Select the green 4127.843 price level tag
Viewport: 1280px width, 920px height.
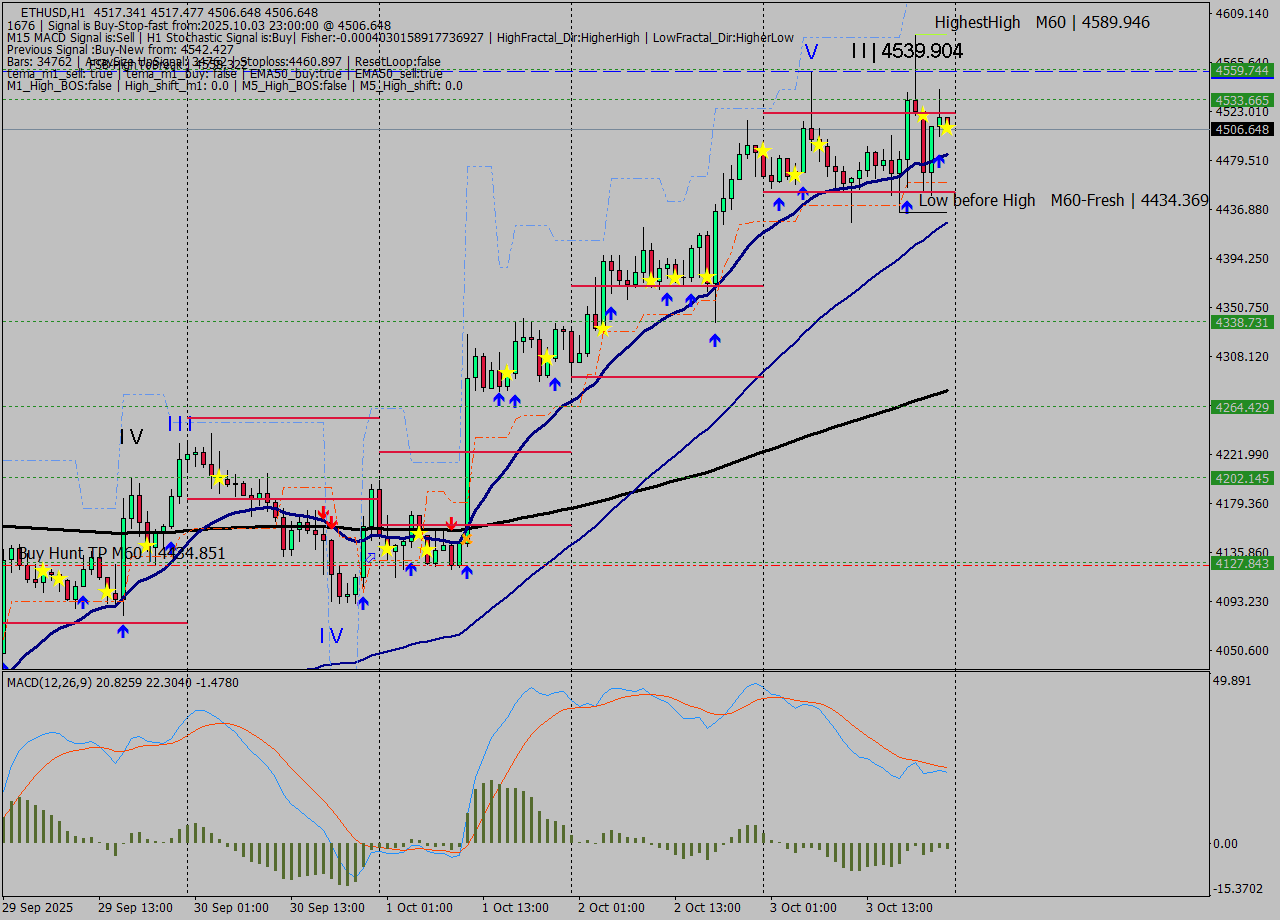click(x=1243, y=564)
